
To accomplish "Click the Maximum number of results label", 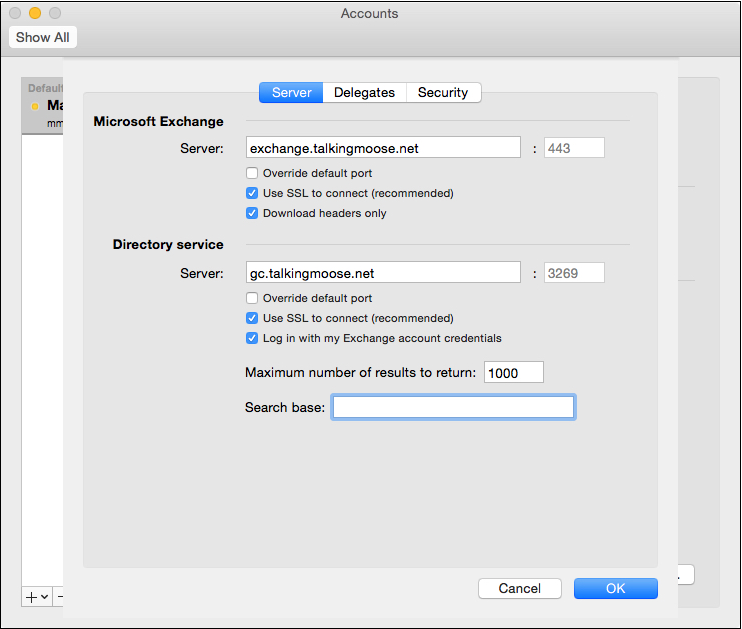I will (361, 372).
